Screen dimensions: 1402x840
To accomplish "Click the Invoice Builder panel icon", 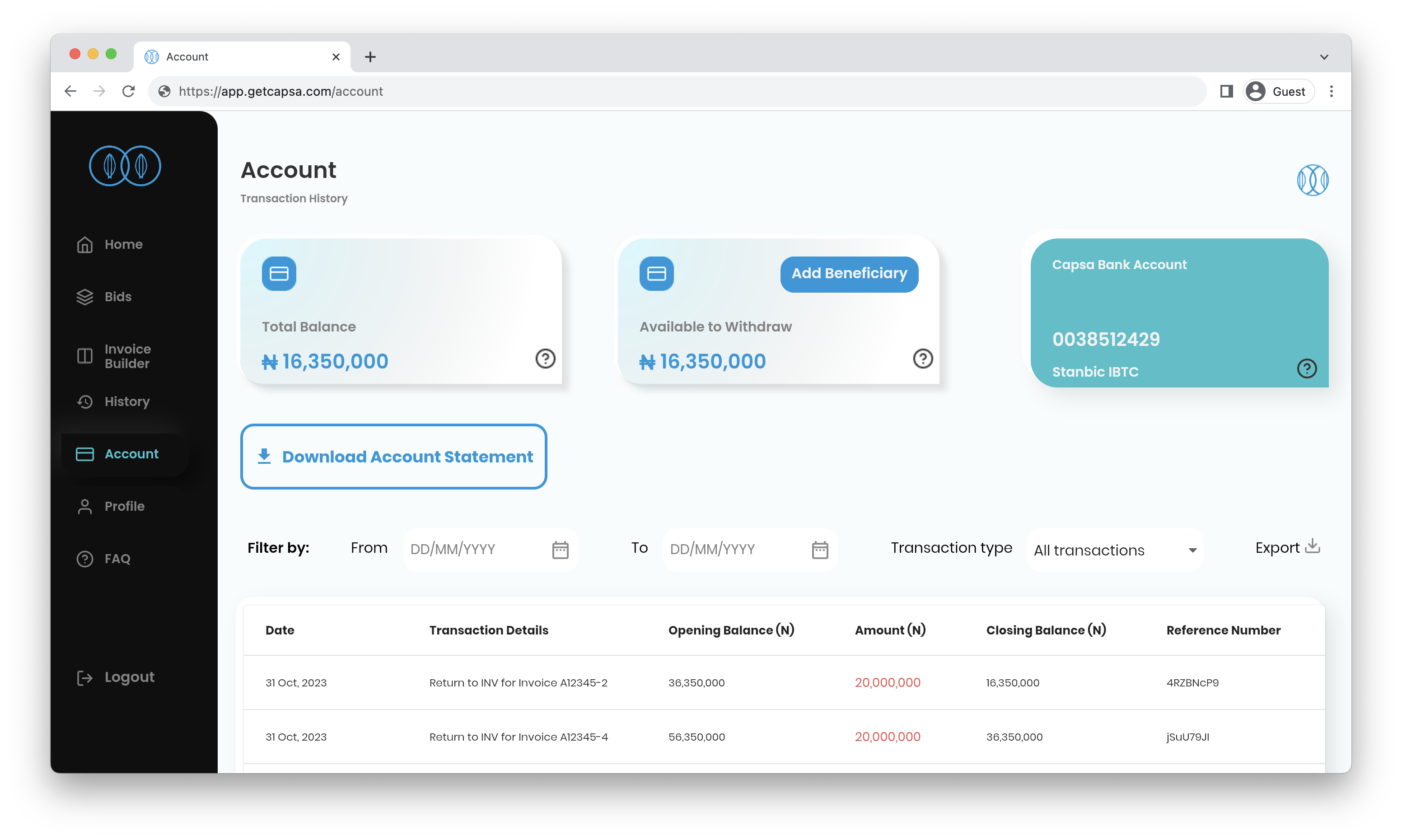I will pos(85,356).
